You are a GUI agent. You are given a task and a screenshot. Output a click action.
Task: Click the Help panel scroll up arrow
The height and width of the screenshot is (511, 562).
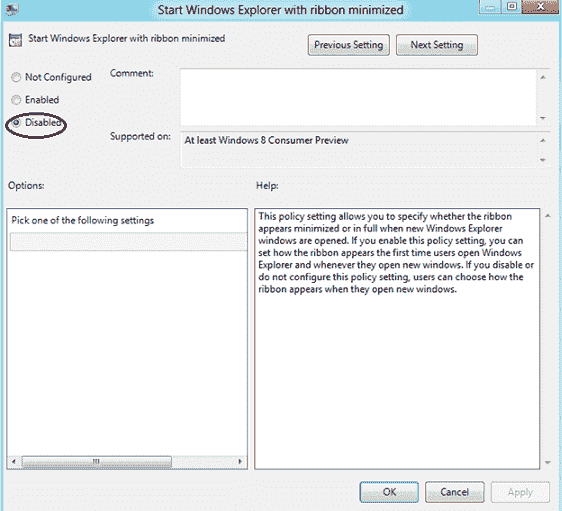click(x=548, y=216)
